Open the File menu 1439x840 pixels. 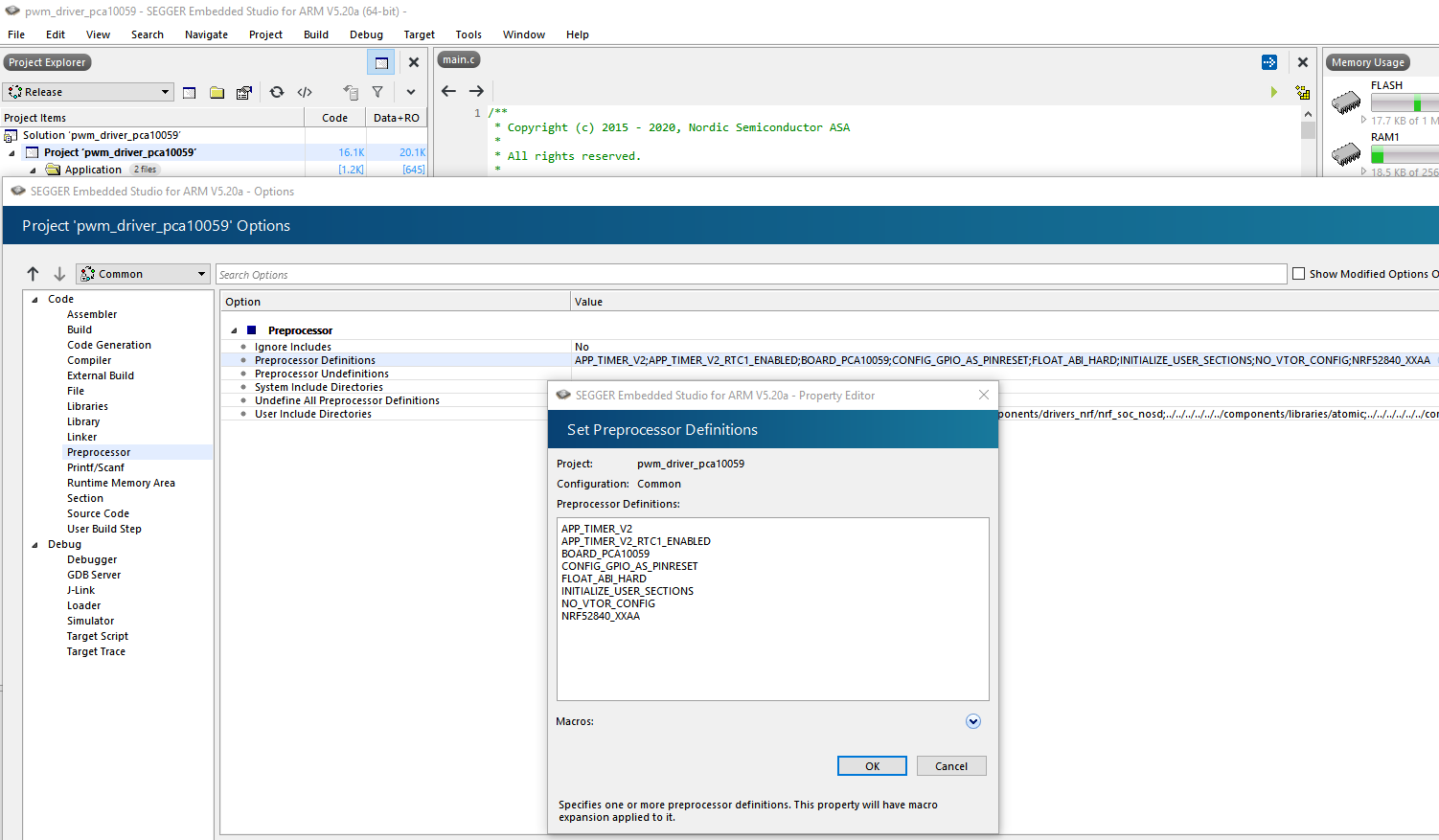pyautogui.click(x=16, y=34)
